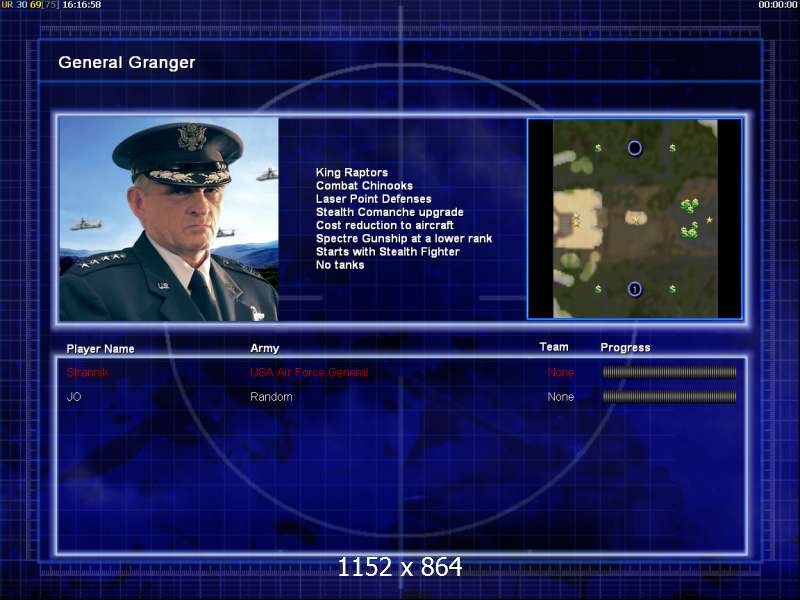Screen dimensions: 800x600
Task: Click the Player Name column header
Action: tap(101, 349)
